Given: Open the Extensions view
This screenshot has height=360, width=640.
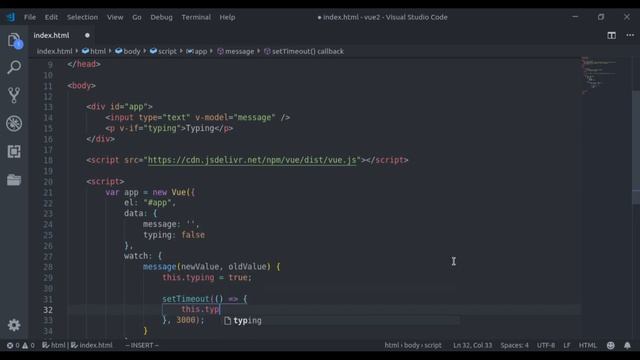Looking at the screenshot, I should [14, 151].
